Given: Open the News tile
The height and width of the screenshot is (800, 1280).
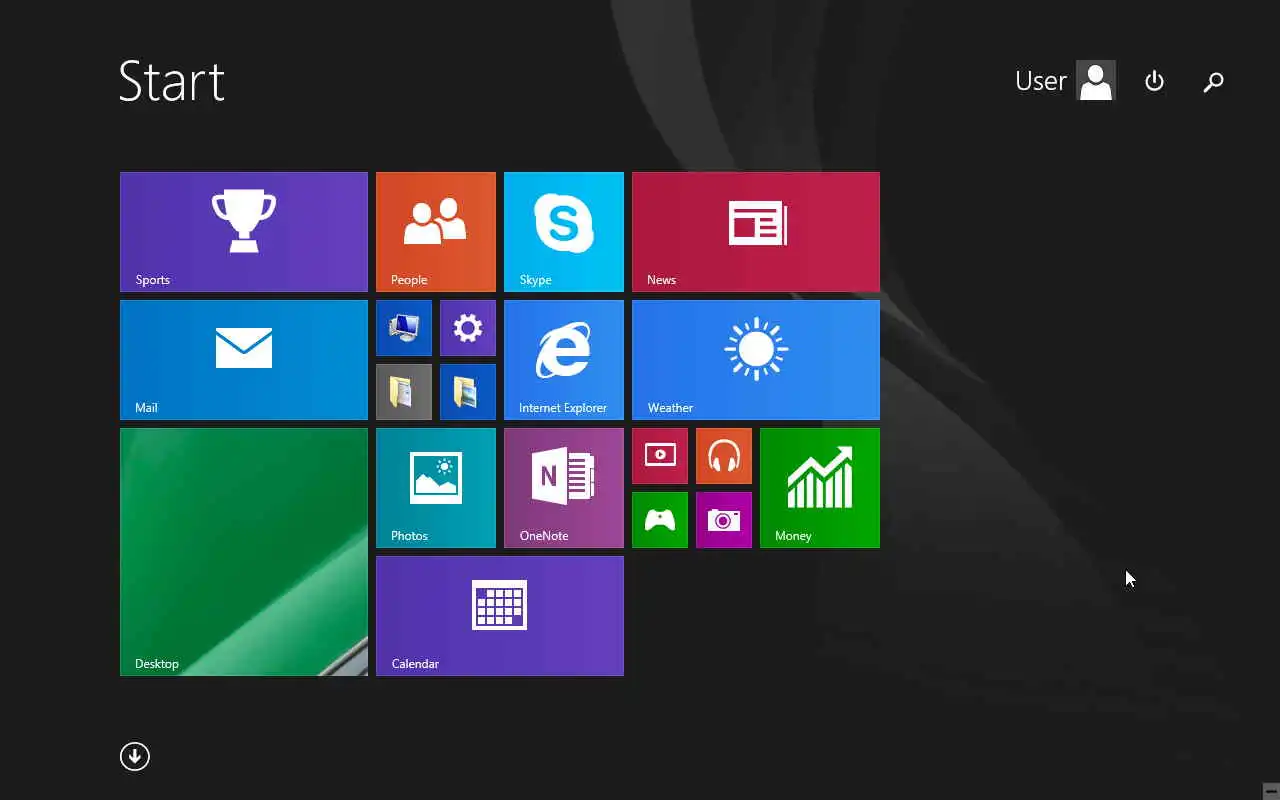Looking at the screenshot, I should 756,232.
